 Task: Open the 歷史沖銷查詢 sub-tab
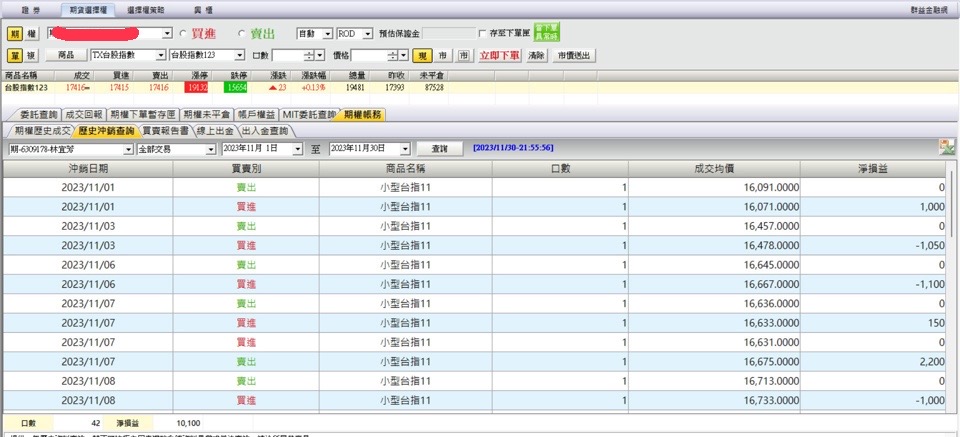105,130
